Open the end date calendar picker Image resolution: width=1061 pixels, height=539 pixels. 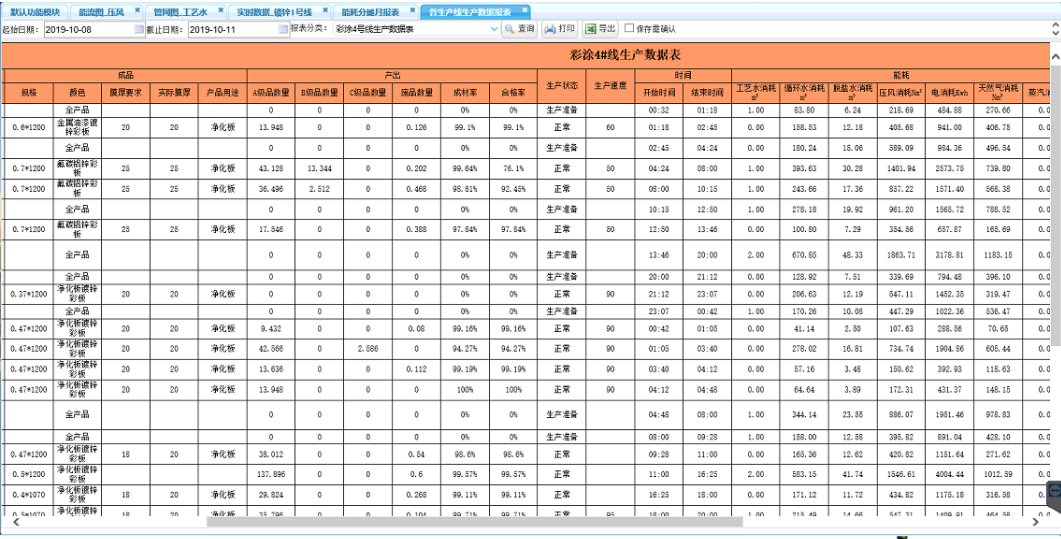[283, 28]
